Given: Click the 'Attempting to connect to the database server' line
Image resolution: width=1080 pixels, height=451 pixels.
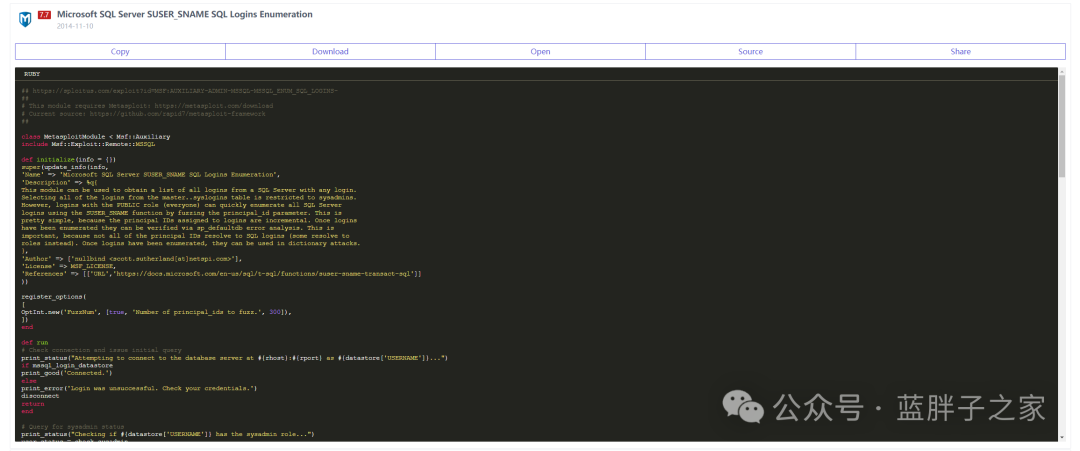Looking at the screenshot, I should click(x=235, y=358).
